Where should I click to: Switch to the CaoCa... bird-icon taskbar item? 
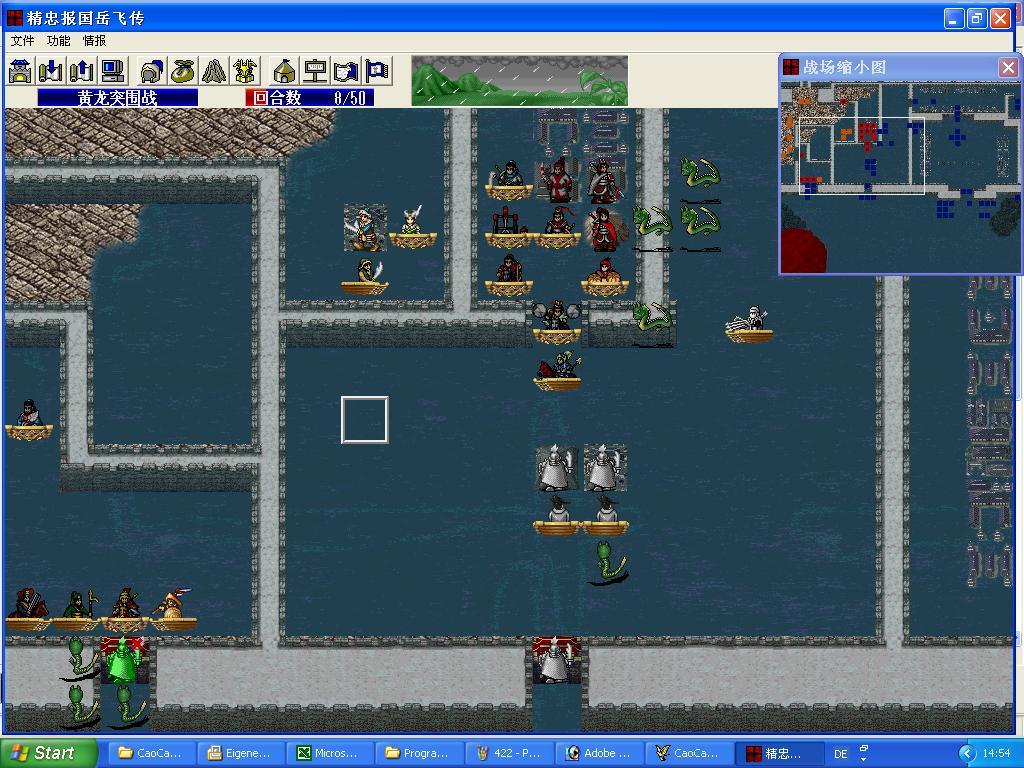pyautogui.click(x=688, y=753)
